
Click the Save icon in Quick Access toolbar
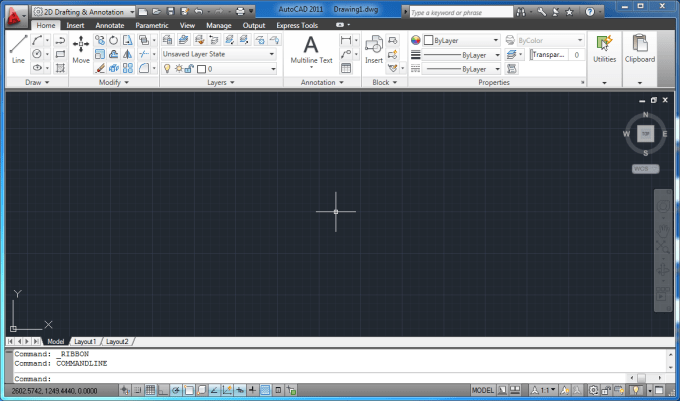pos(171,12)
